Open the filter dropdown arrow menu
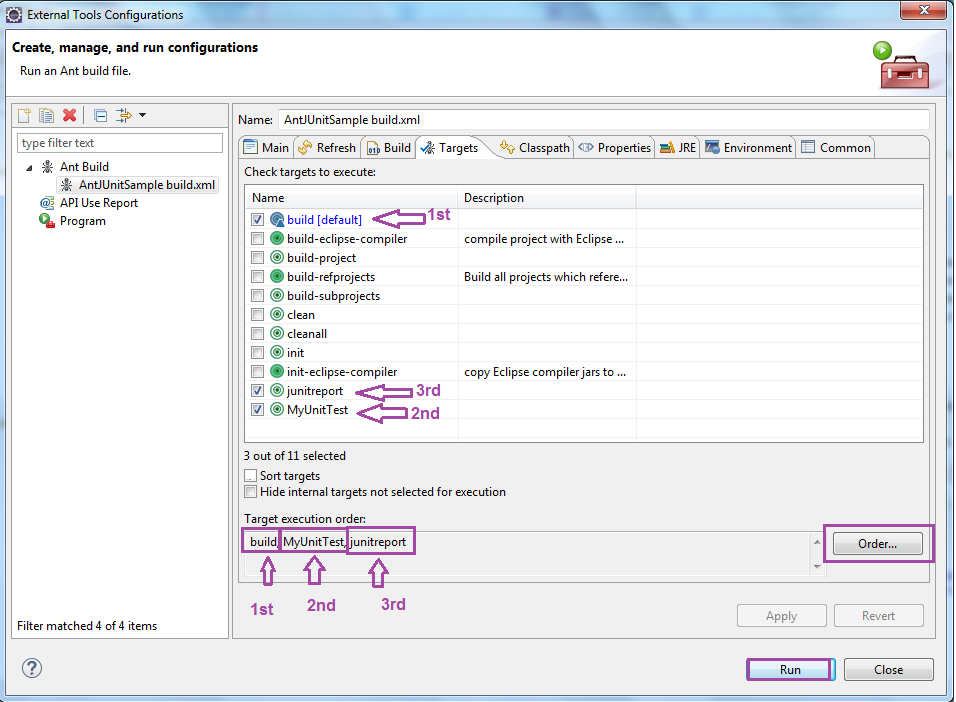Image resolution: width=956 pixels, height=702 pixels. click(x=143, y=116)
